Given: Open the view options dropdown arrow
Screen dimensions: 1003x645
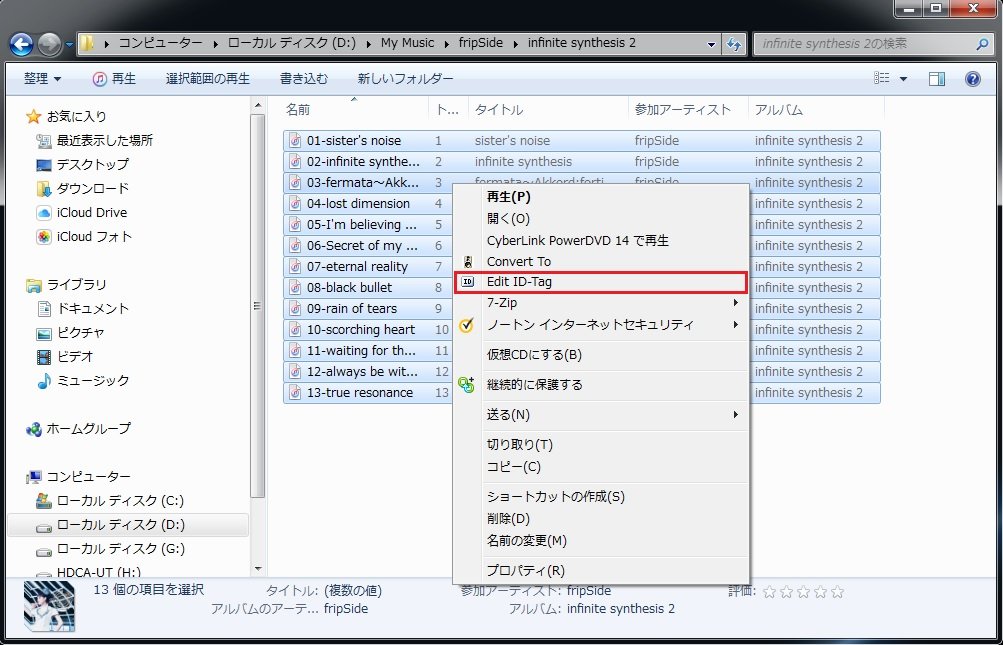Looking at the screenshot, I should click(x=904, y=79).
